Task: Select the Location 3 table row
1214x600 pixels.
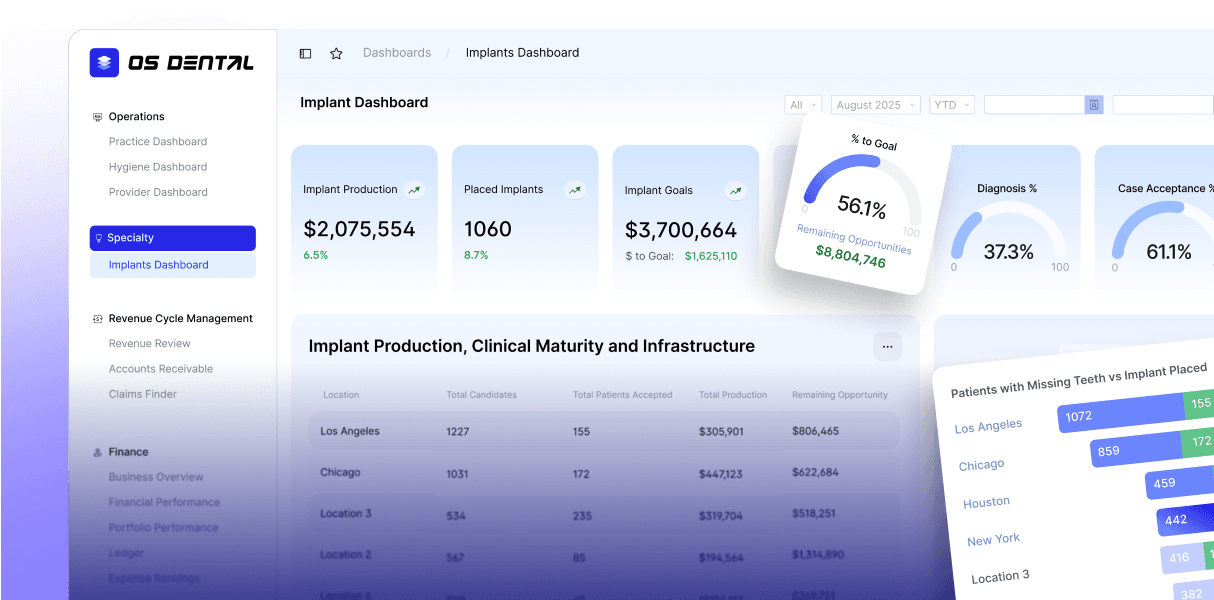Action: 604,514
